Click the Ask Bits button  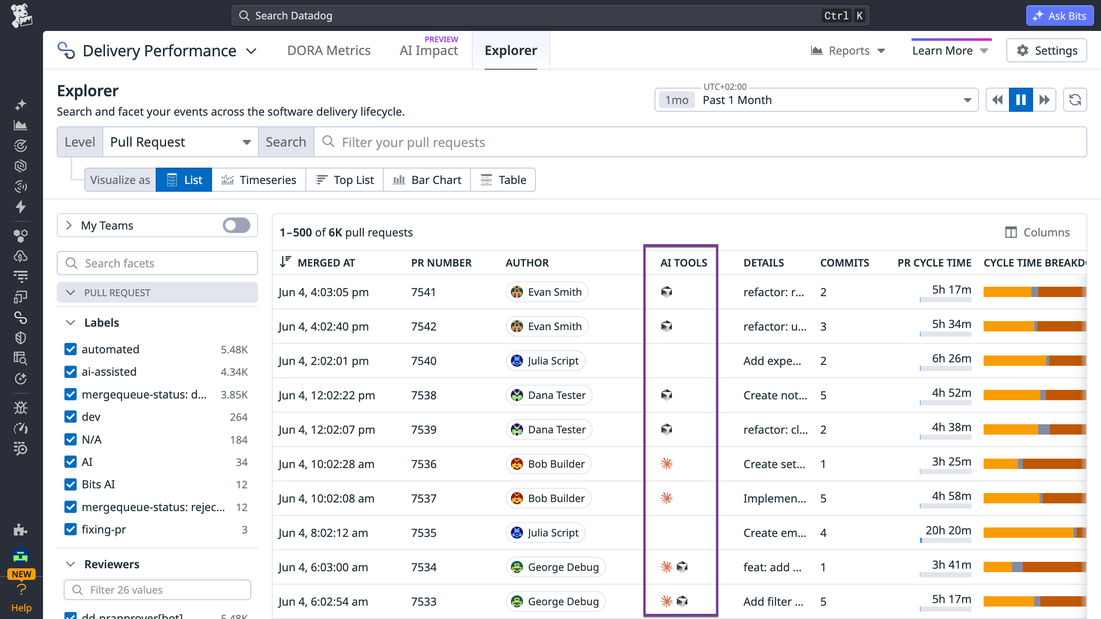point(1060,15)
